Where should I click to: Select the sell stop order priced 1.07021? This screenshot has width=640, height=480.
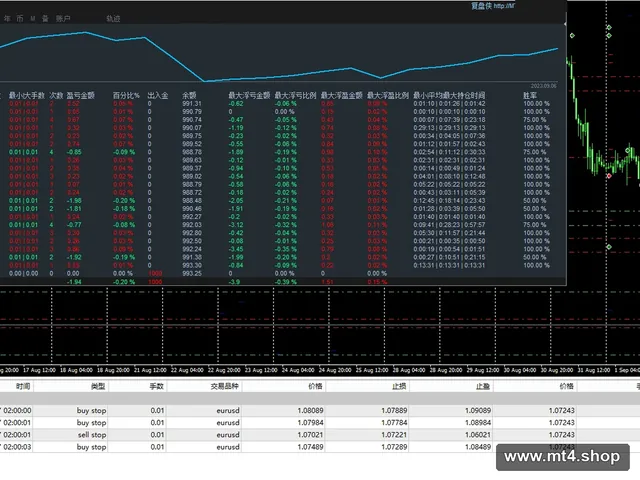click(x=320, y=435)
